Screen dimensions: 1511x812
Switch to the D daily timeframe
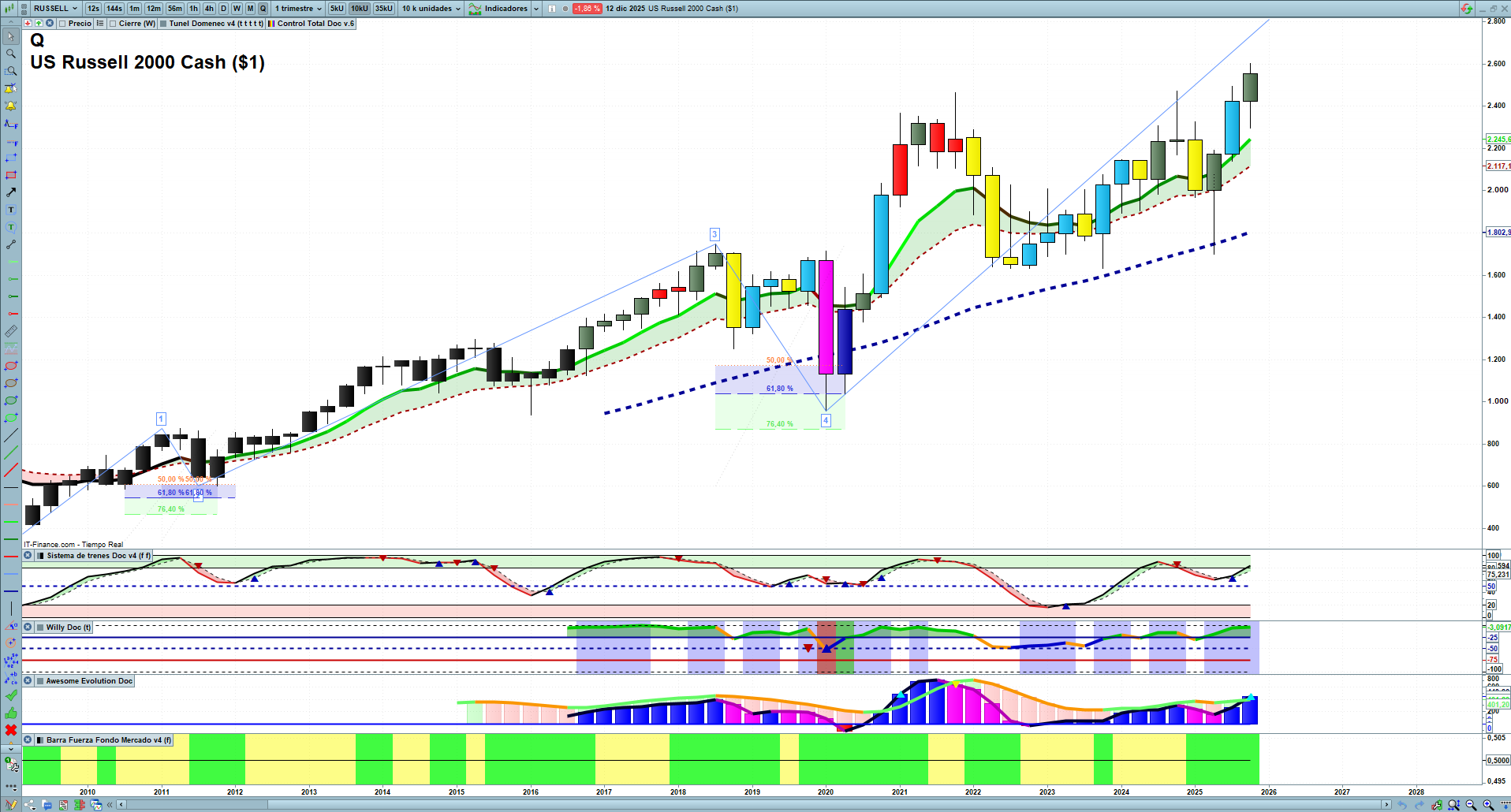coord(224,9)
